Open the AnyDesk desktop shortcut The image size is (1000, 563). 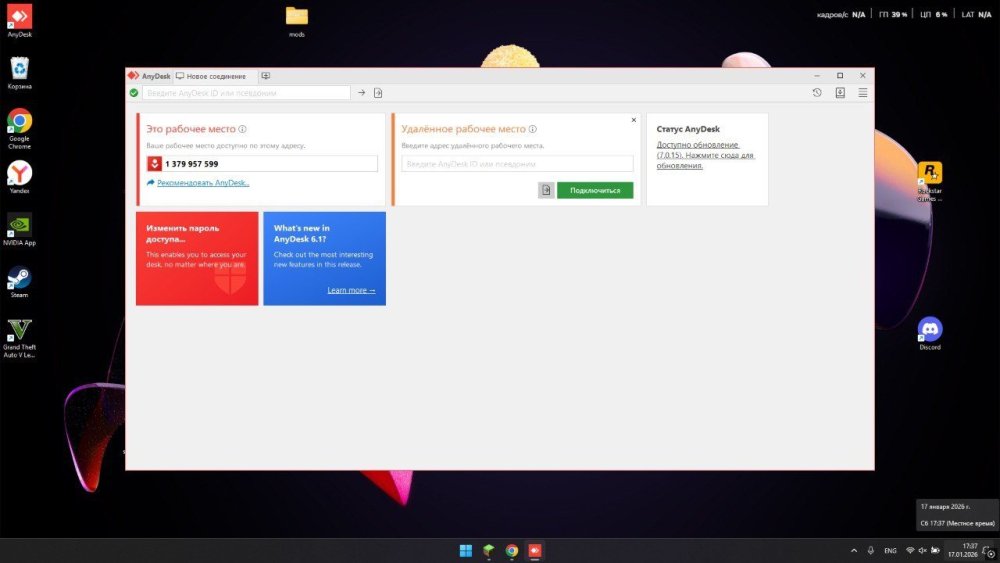coord(19,20)
